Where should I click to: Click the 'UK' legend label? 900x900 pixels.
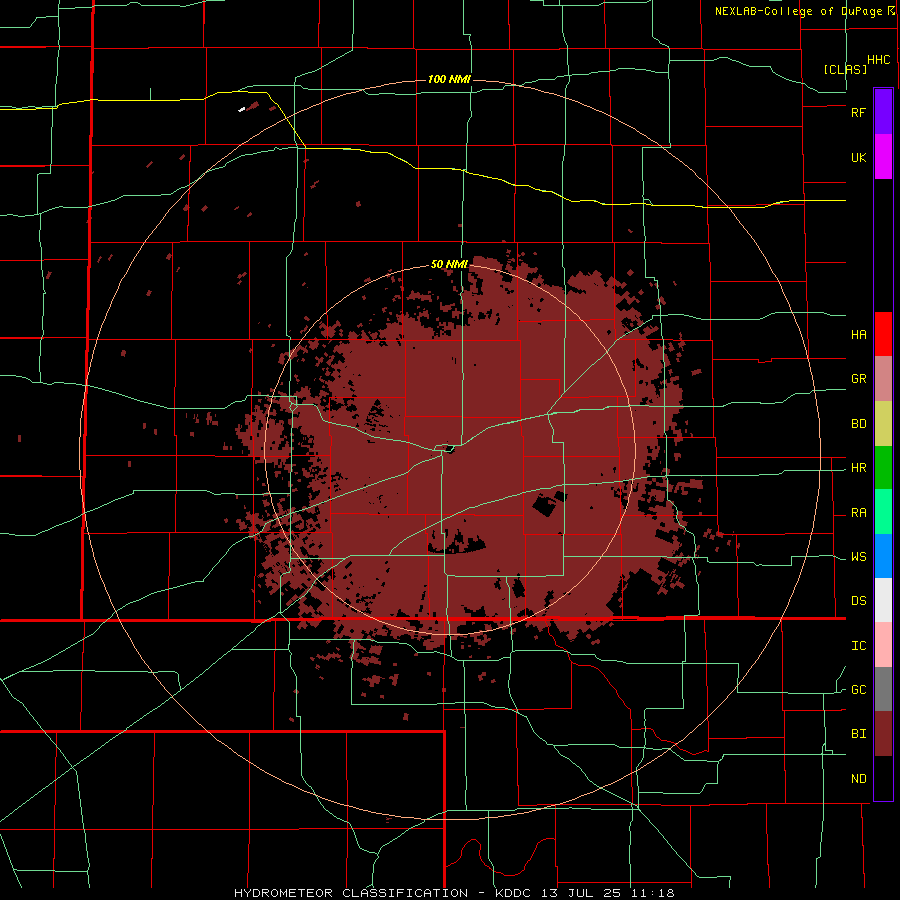coord(858,157)
